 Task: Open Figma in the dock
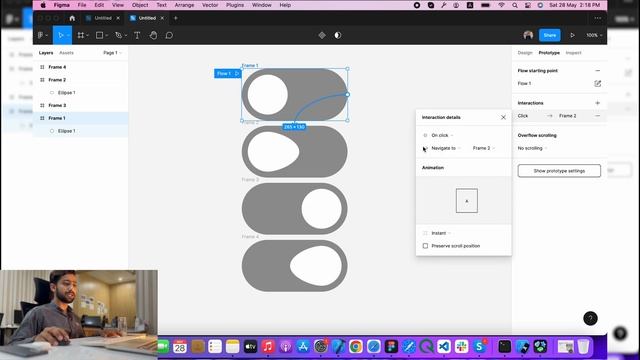tap(391, 347)
